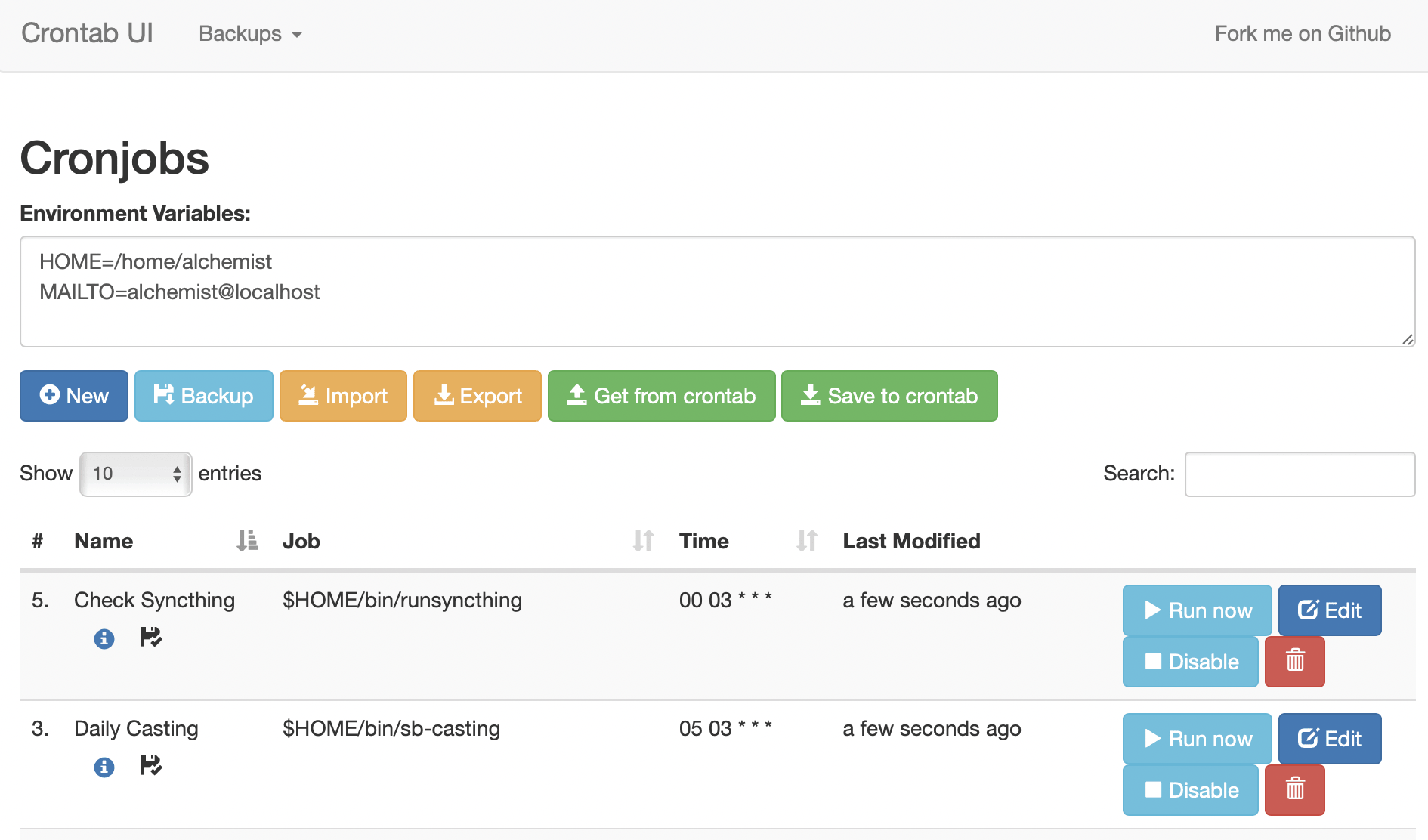Click the '$HOME/bin/sb-casting' job cell
The image size is (1428, 840).
point(391,728)
